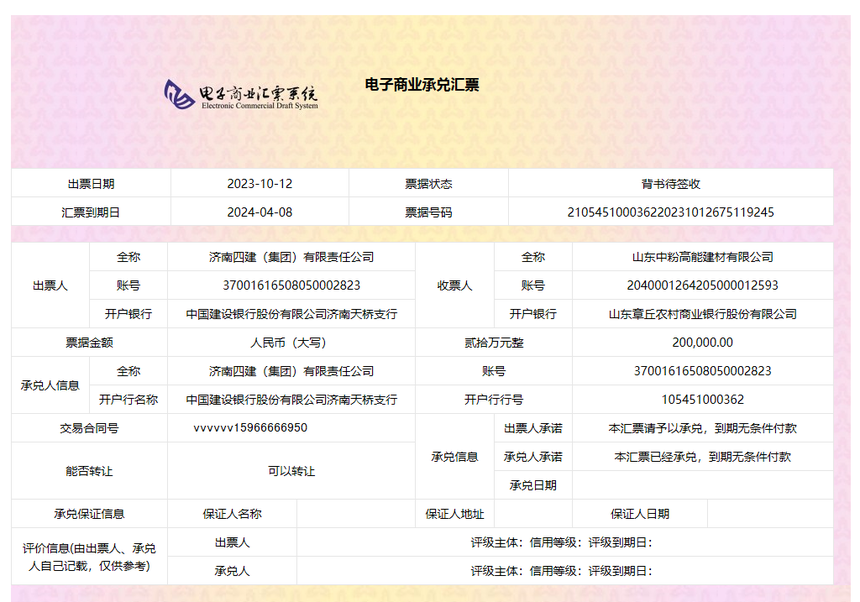The width and height of the screenshot is (860, 602).
Task: Select payee account 2040001264205000012593
Action: click(703, 285)
